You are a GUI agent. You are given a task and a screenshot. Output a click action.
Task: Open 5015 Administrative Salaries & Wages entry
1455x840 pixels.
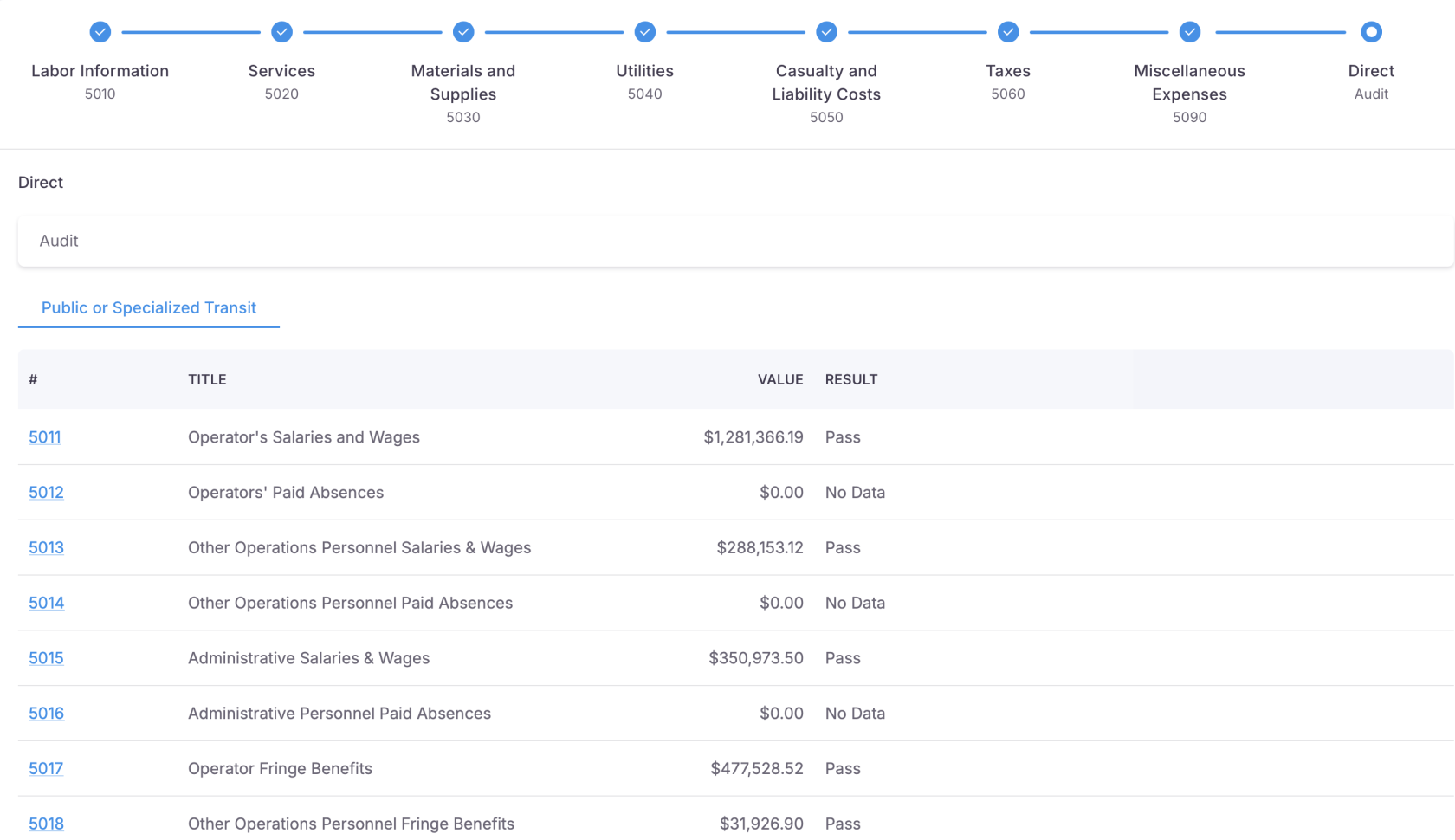(x=46, y=658)
